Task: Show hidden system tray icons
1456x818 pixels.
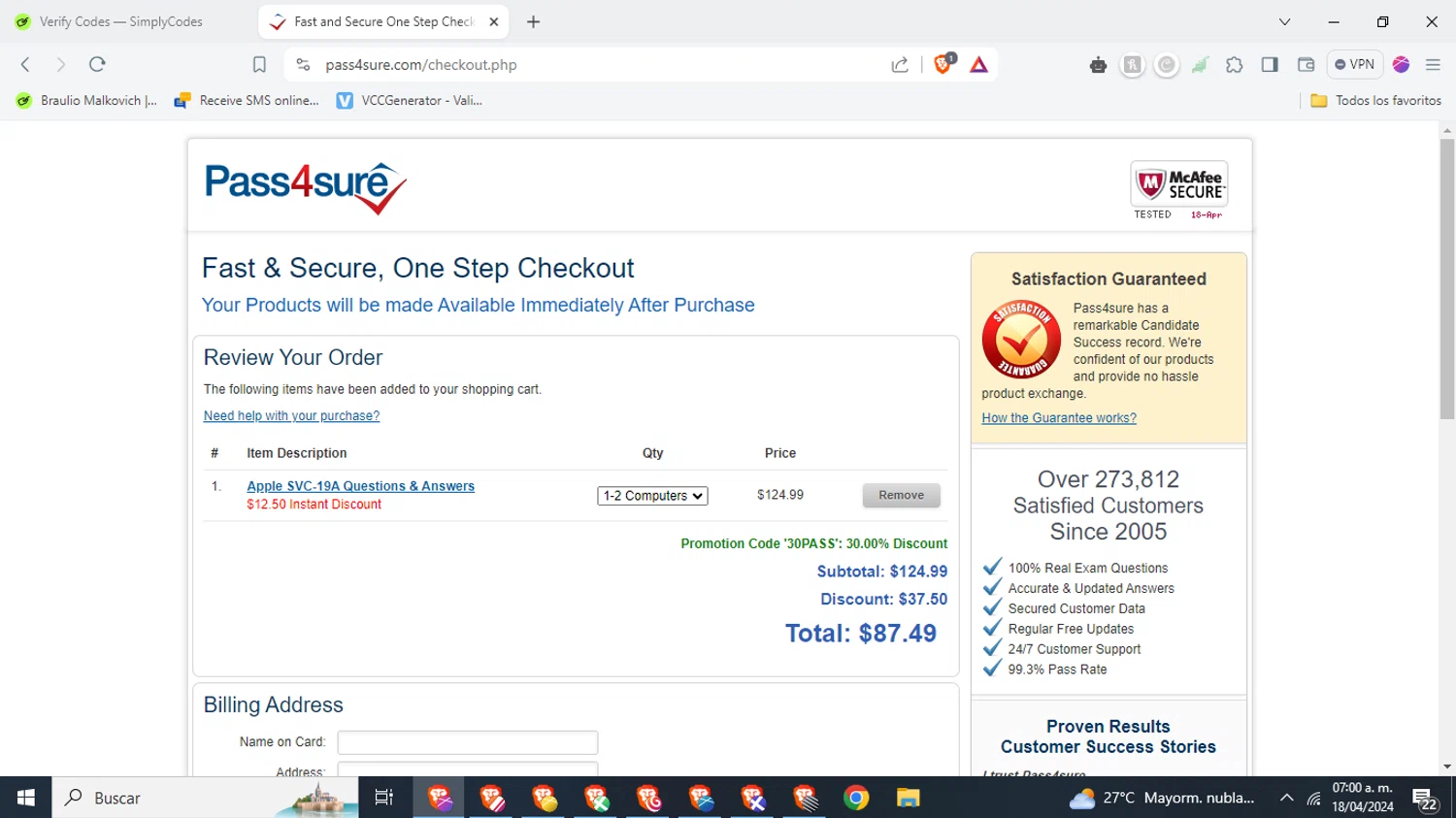Action: [1286, 798]
